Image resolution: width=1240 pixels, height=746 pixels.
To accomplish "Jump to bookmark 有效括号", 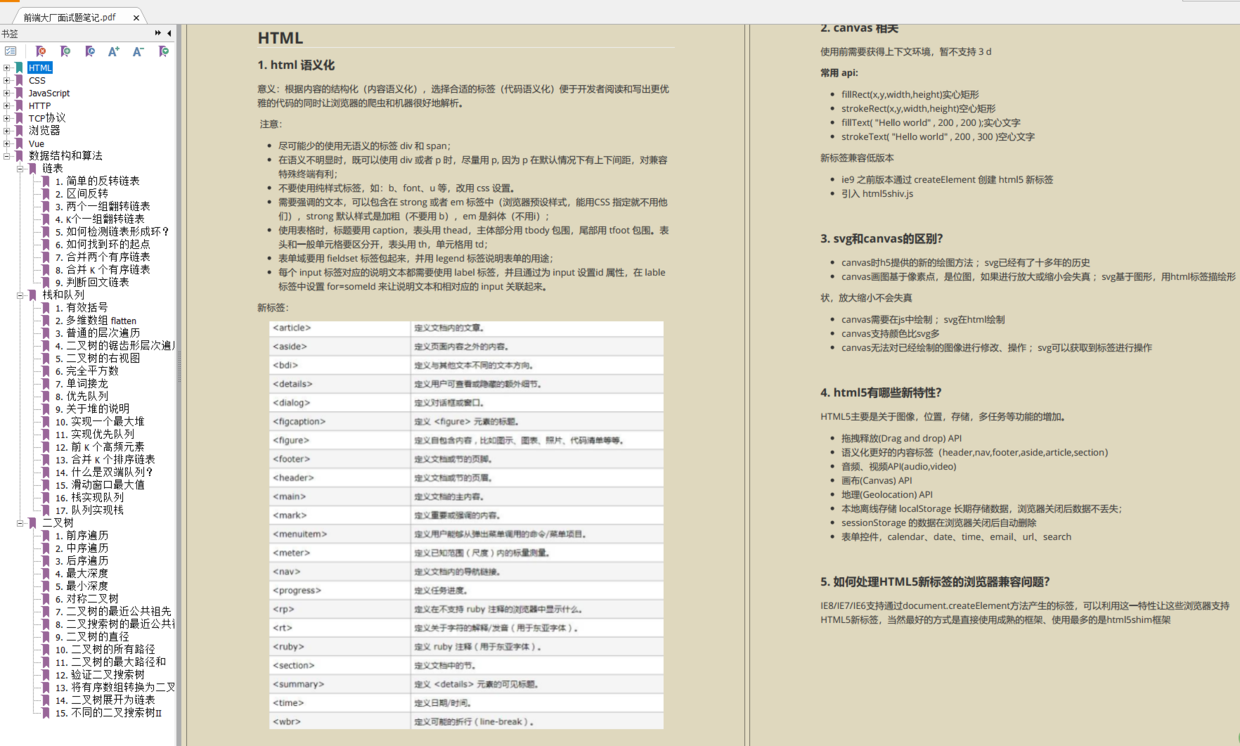I will [x=81, y=308].
